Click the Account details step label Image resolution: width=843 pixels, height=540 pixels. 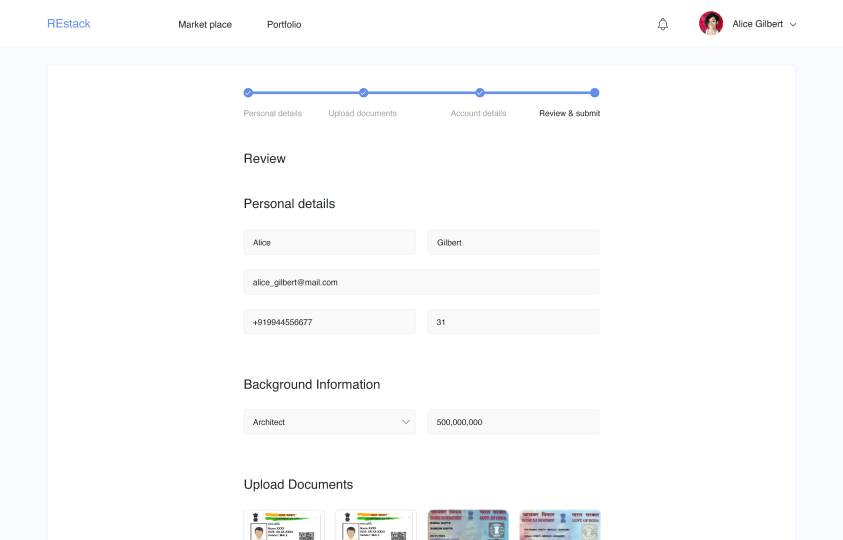[478, 113]
